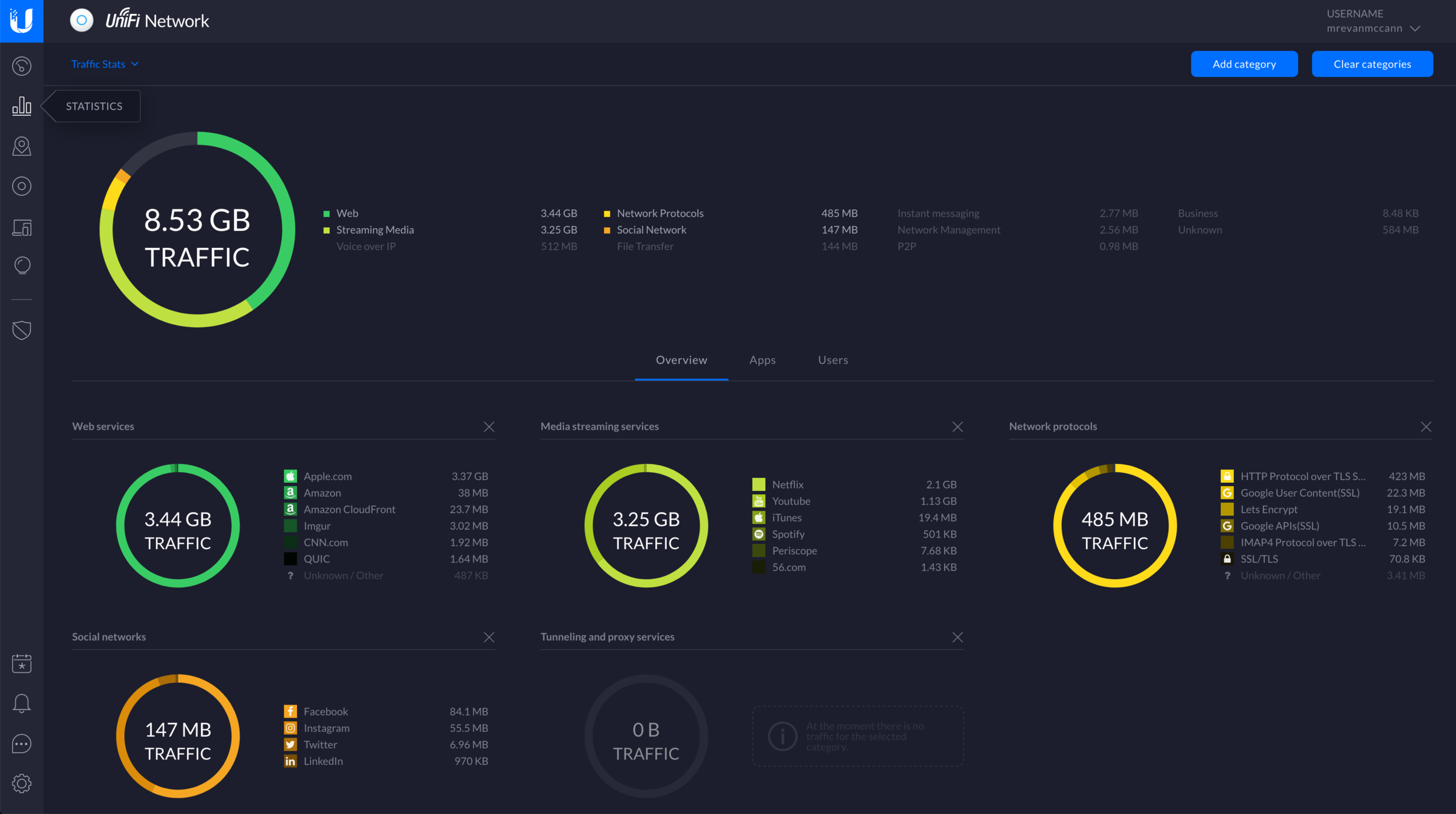This screenshot has width=1456, height=814.
Task: Click the LinkedIn app icon
Action: pos(290,761)
